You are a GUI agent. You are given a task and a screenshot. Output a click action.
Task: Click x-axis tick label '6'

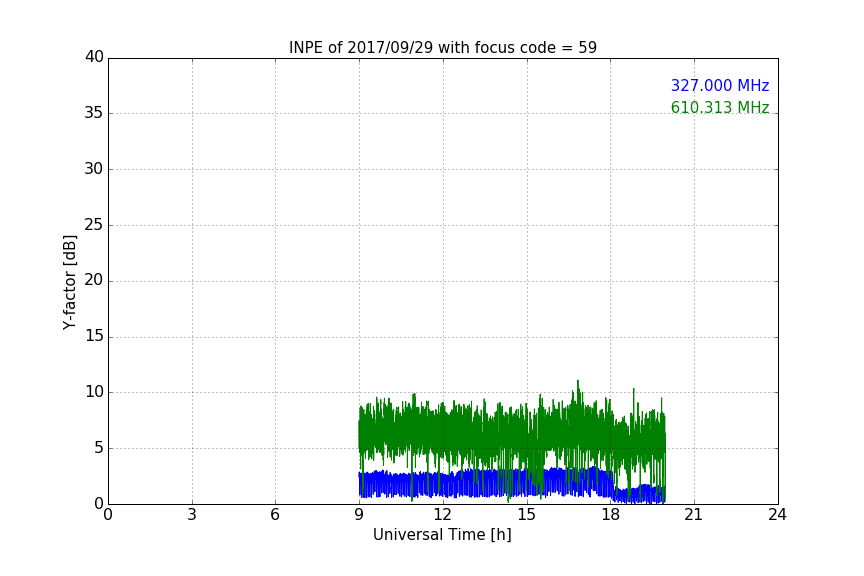pyautogui.click(x=275, y=515)
